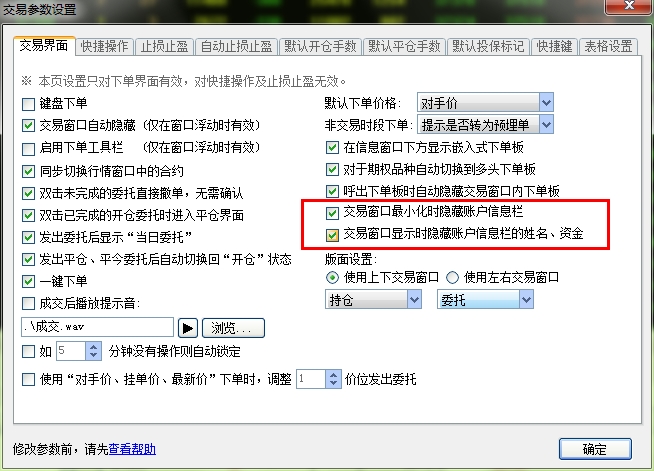Select 使用上下交易窗口 radio button
The width and height of the screenshot is (654, 471).
pyautogui.click(x=332, y=277)
